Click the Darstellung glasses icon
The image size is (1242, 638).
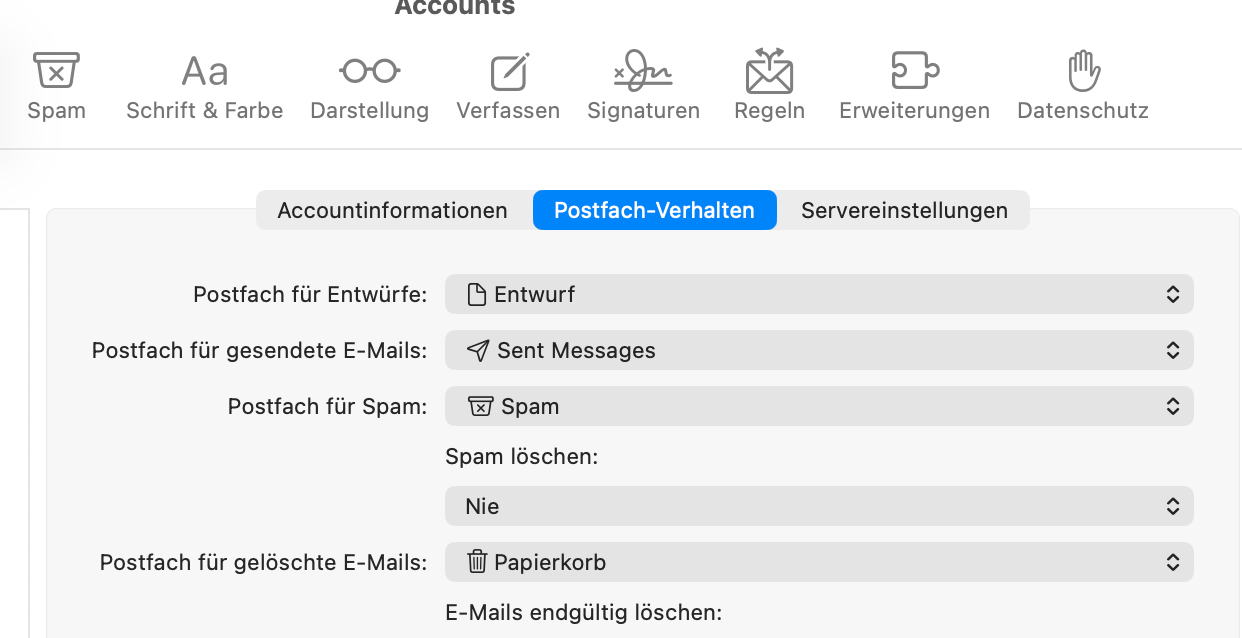369,72
